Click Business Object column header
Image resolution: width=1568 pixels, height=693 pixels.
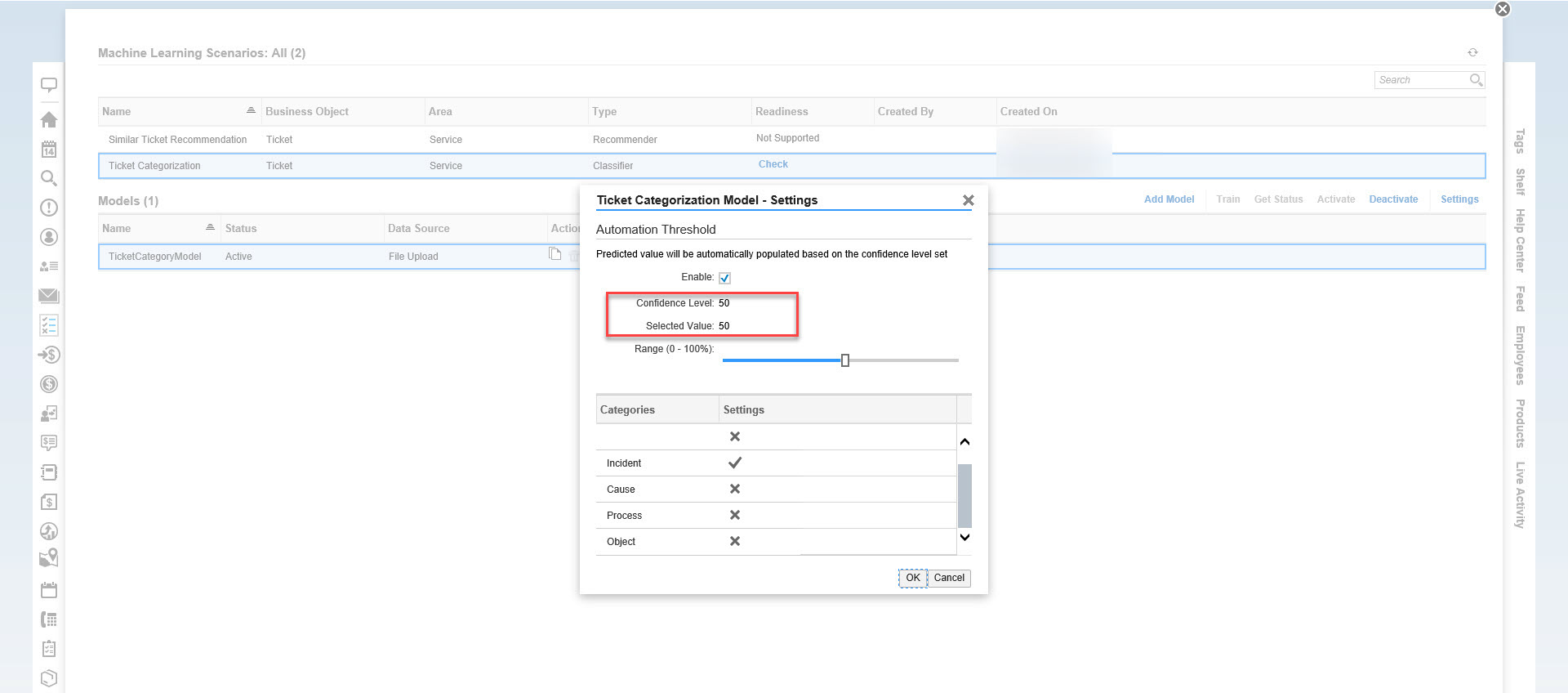[x=342, y=112]
